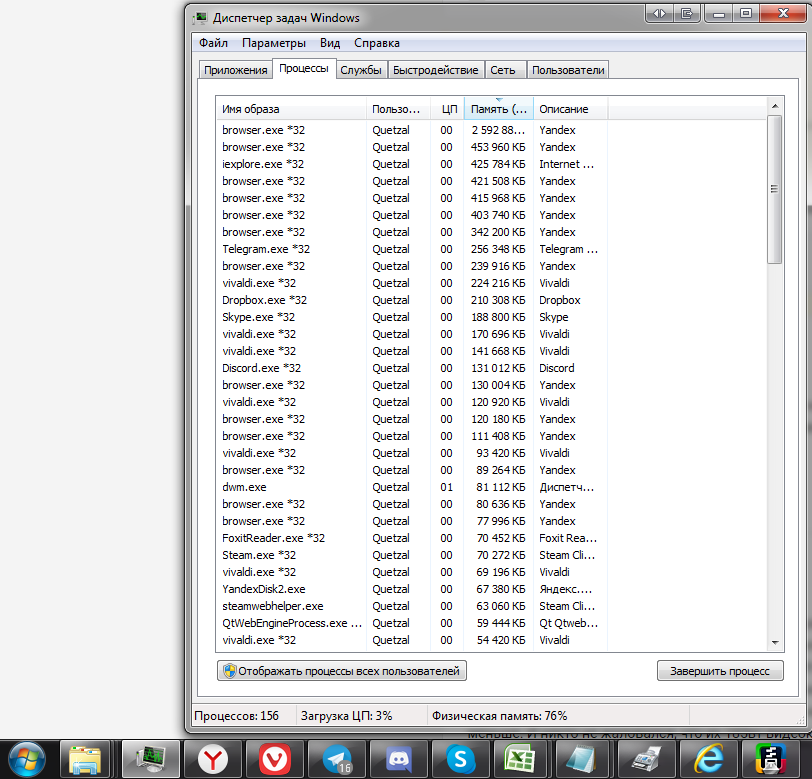Open Discord from the taskbar
Screen dimensions: 812x779
click(399, 759)
